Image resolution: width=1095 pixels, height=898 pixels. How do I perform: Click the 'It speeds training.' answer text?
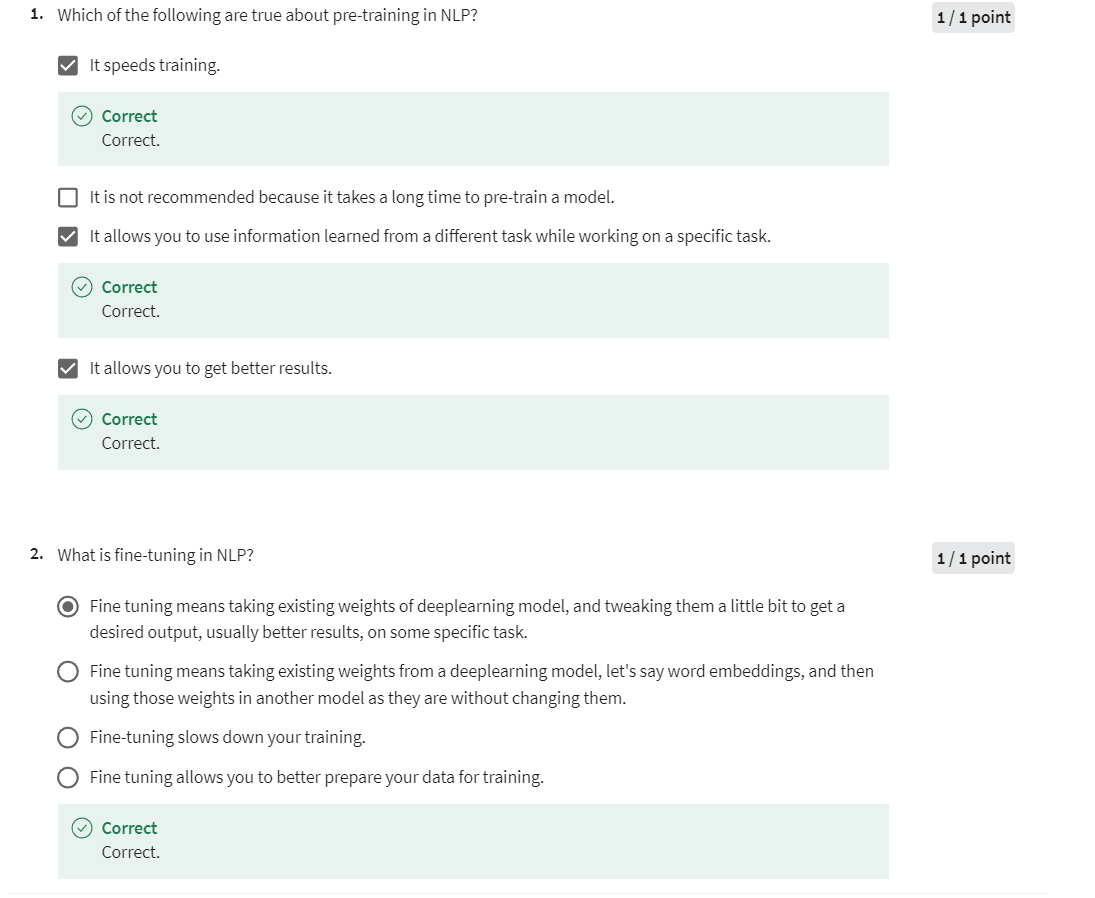point(154,66)
